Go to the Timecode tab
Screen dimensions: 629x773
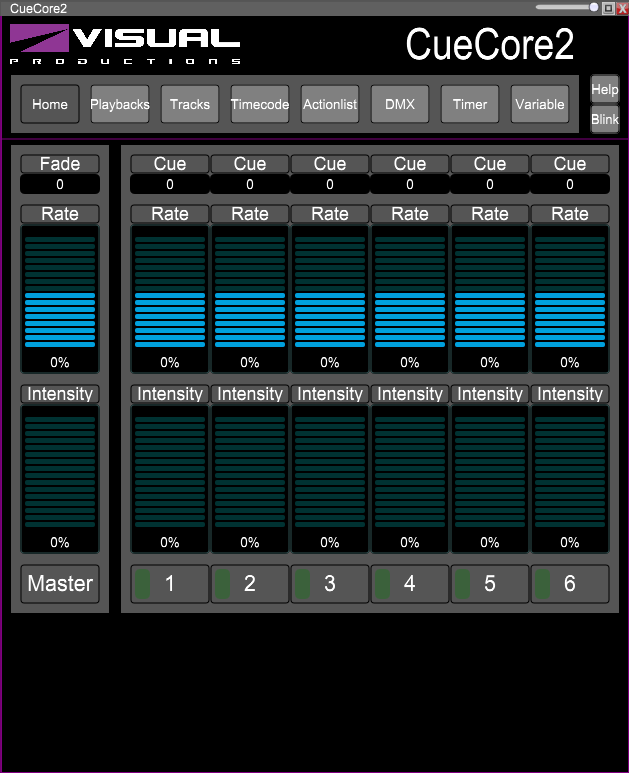(260, 104)
